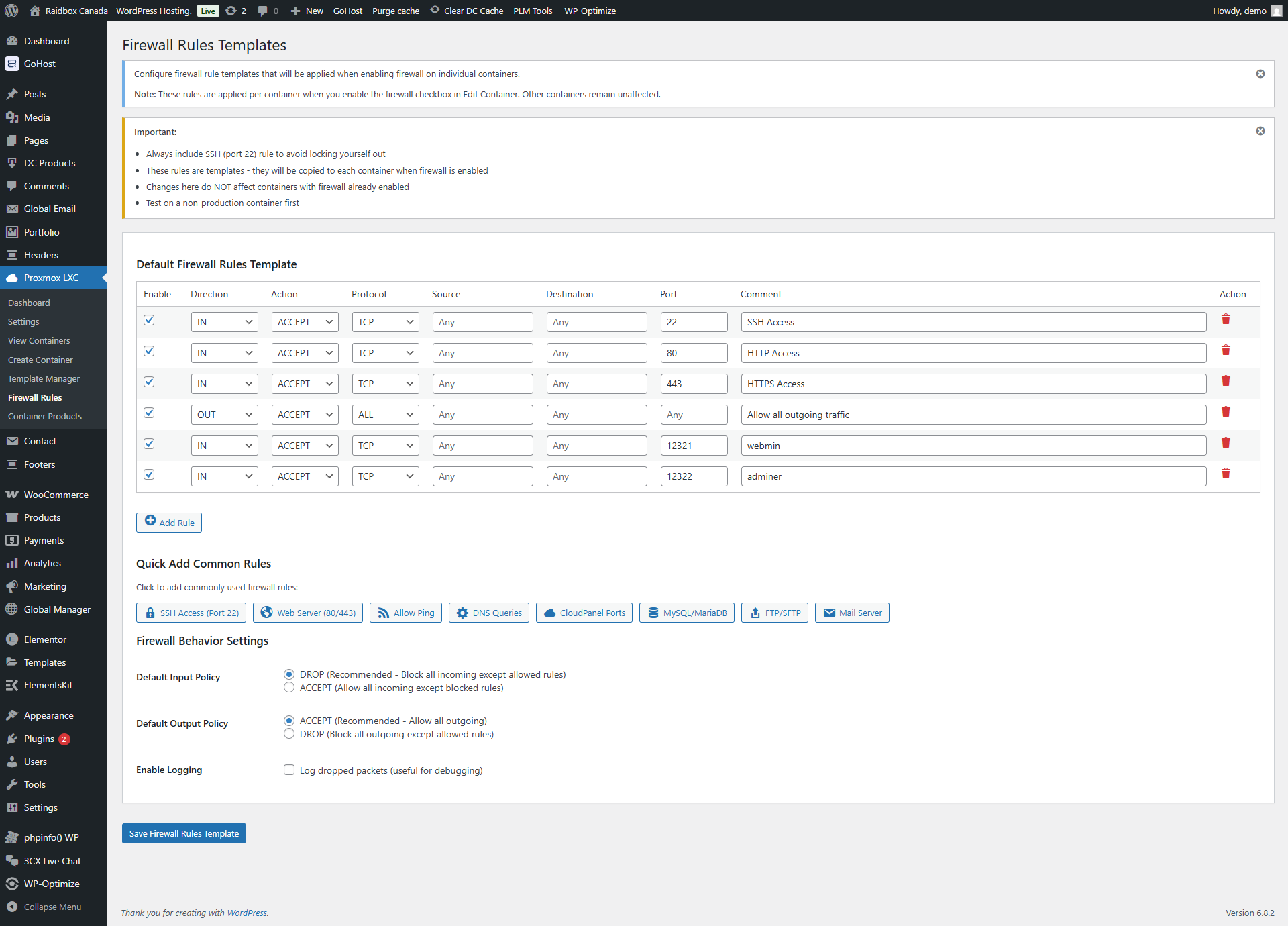This screenshot has height=926, width=1288.
Task: Expand Action dropdown for webmin rule
Action: [x=305, y=446]
